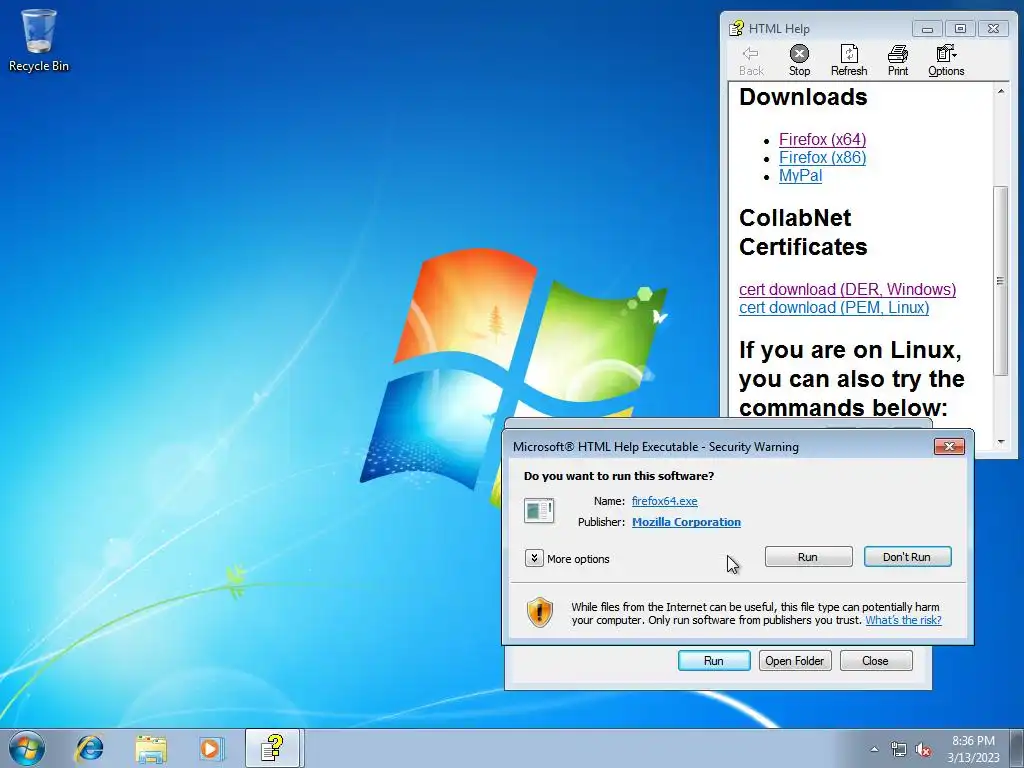Click Close in the download dialog
The height and width of the screenshot is (768, 1024).
(x=875, y=660)
